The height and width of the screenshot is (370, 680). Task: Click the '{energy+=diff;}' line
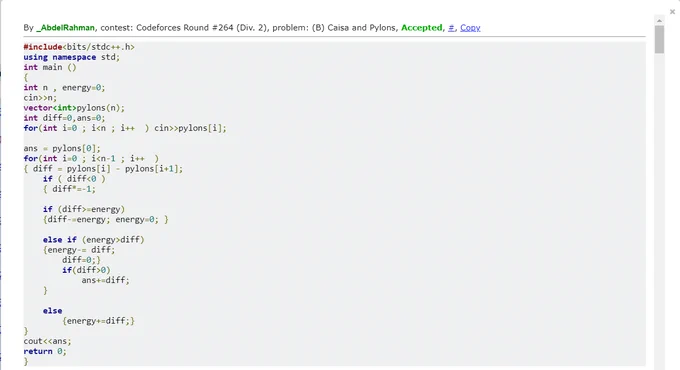click(x=98, y=321)
